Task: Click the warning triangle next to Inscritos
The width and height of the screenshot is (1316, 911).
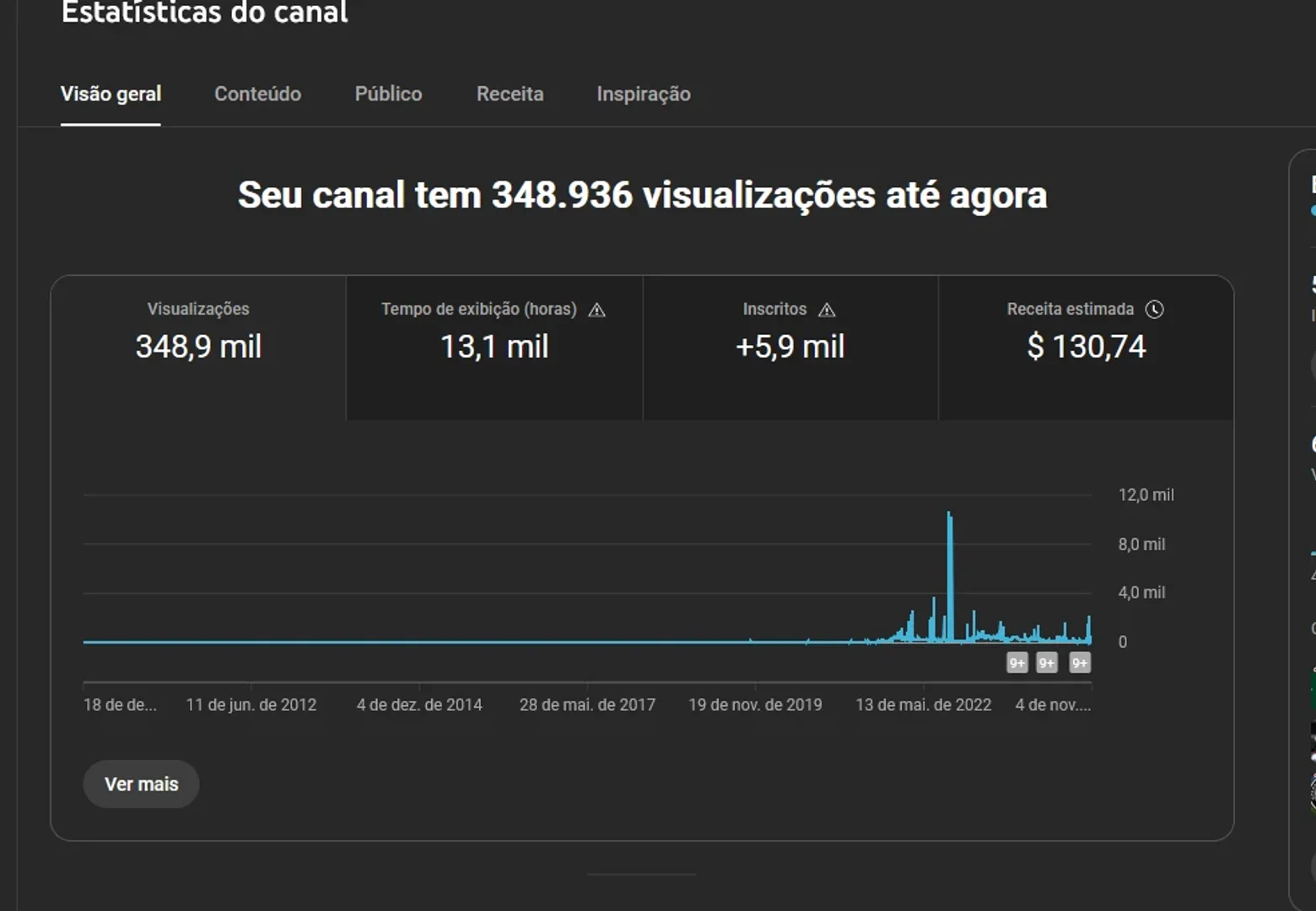Action: [827, 310]
